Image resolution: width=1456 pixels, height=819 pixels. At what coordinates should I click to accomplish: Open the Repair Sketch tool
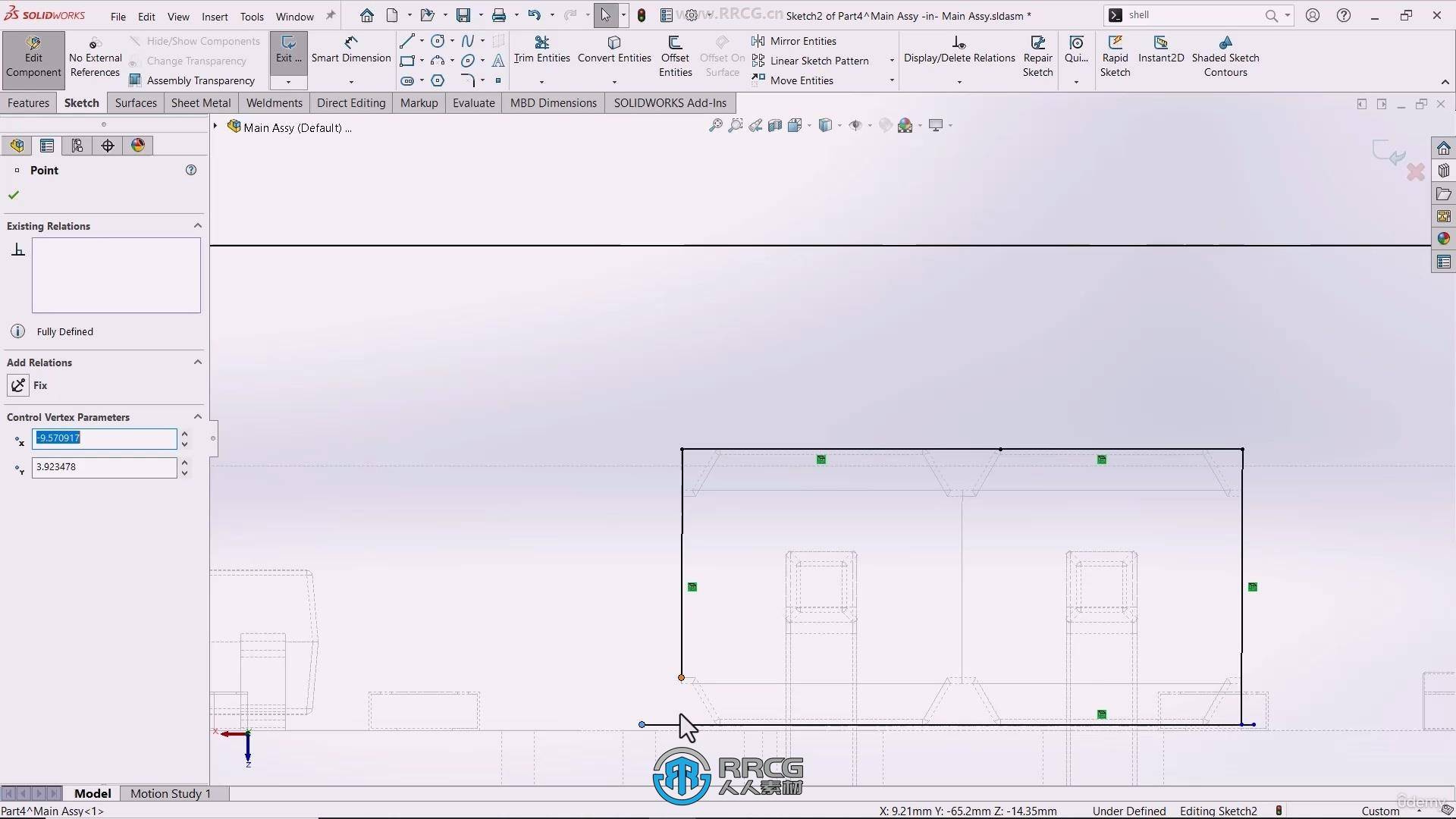pos(1037,56)
